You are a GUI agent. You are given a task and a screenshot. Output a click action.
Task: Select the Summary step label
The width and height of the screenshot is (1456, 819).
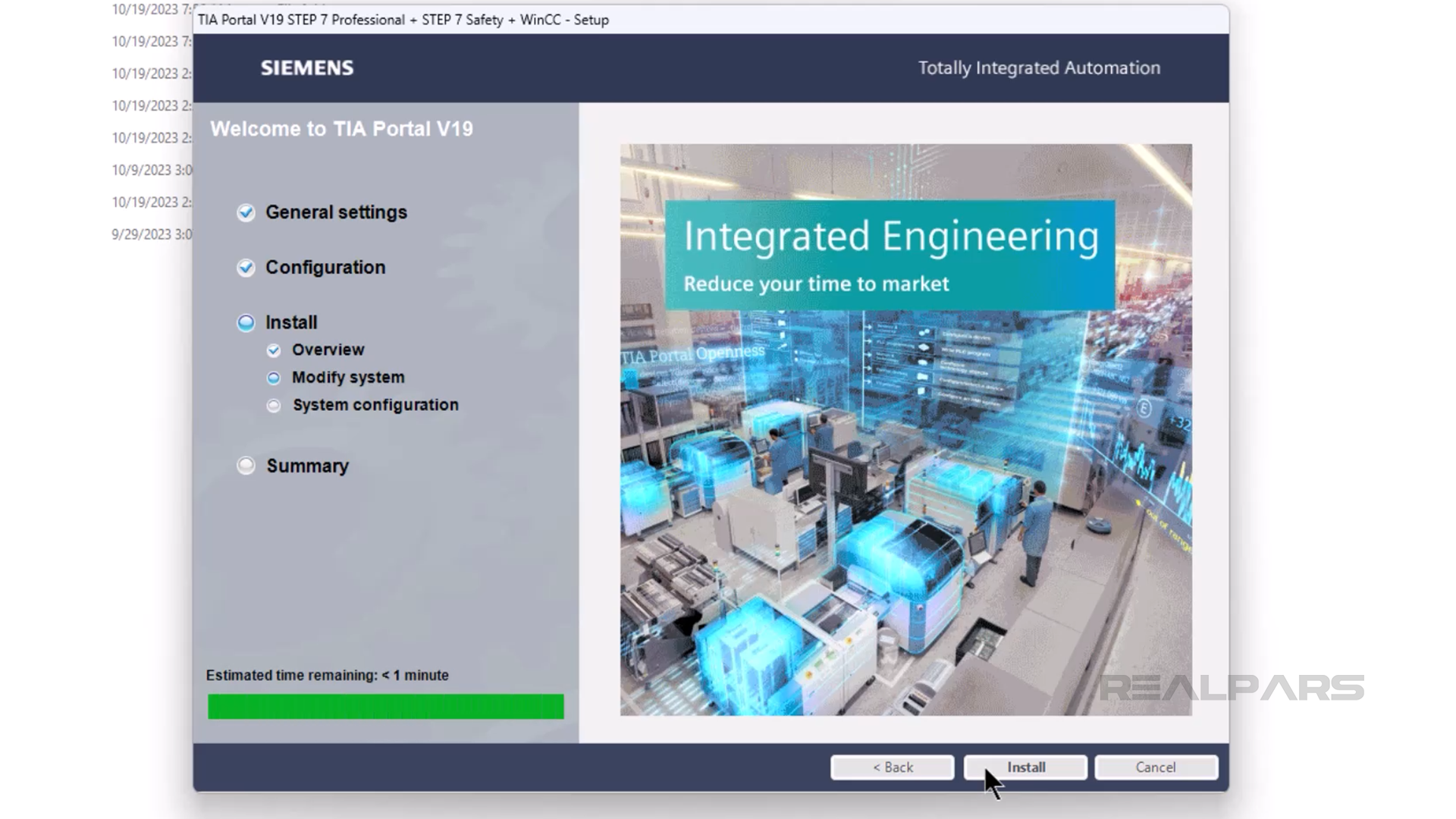[x=307, y=466]
